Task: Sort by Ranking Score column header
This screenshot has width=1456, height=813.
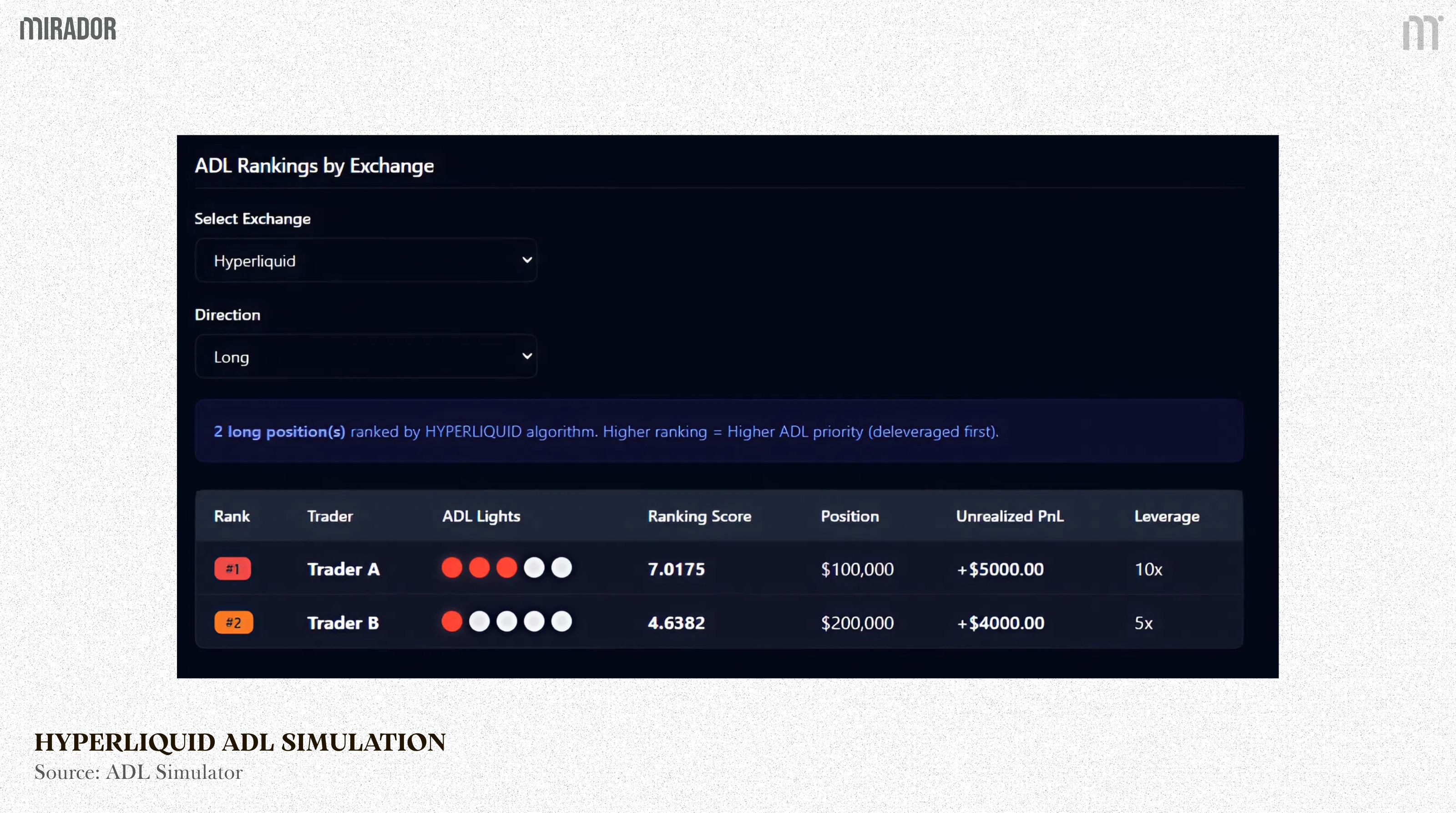Action: [x=699, y=516]
